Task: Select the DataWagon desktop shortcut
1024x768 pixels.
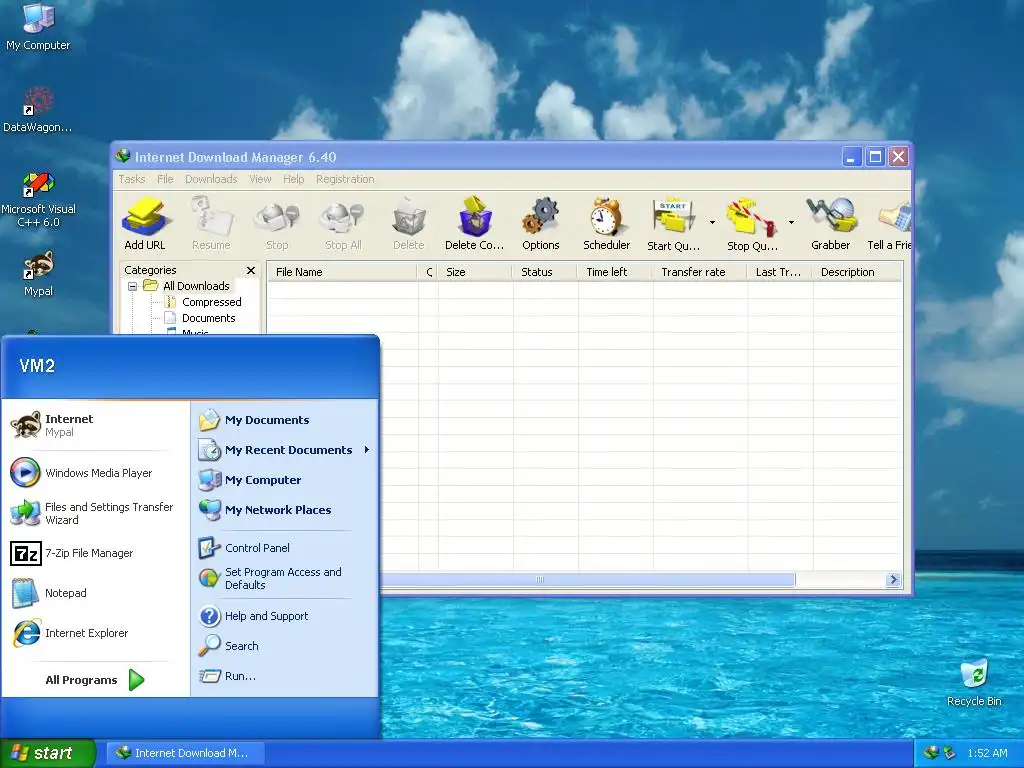Action: pyautogui.click(x=38, y=110)
